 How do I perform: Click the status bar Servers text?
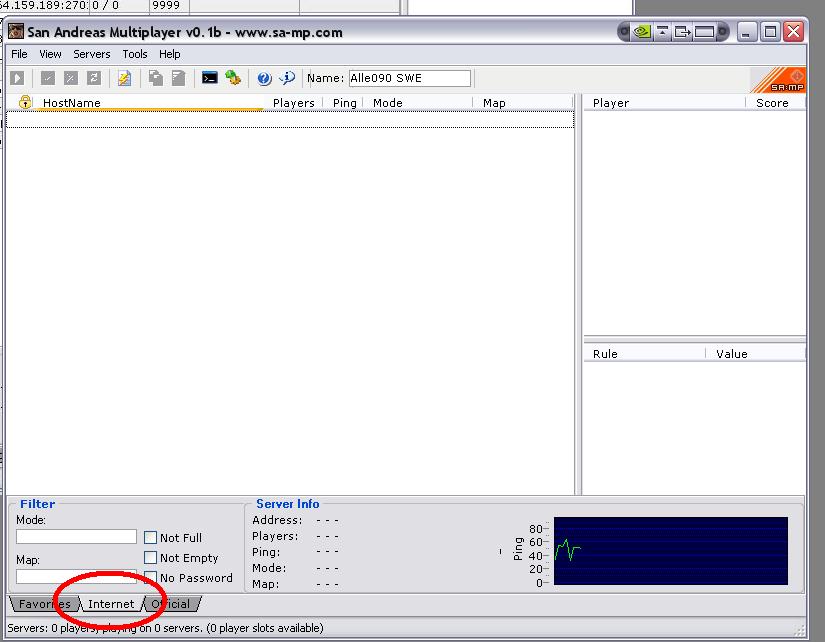[x=165, y=628]
